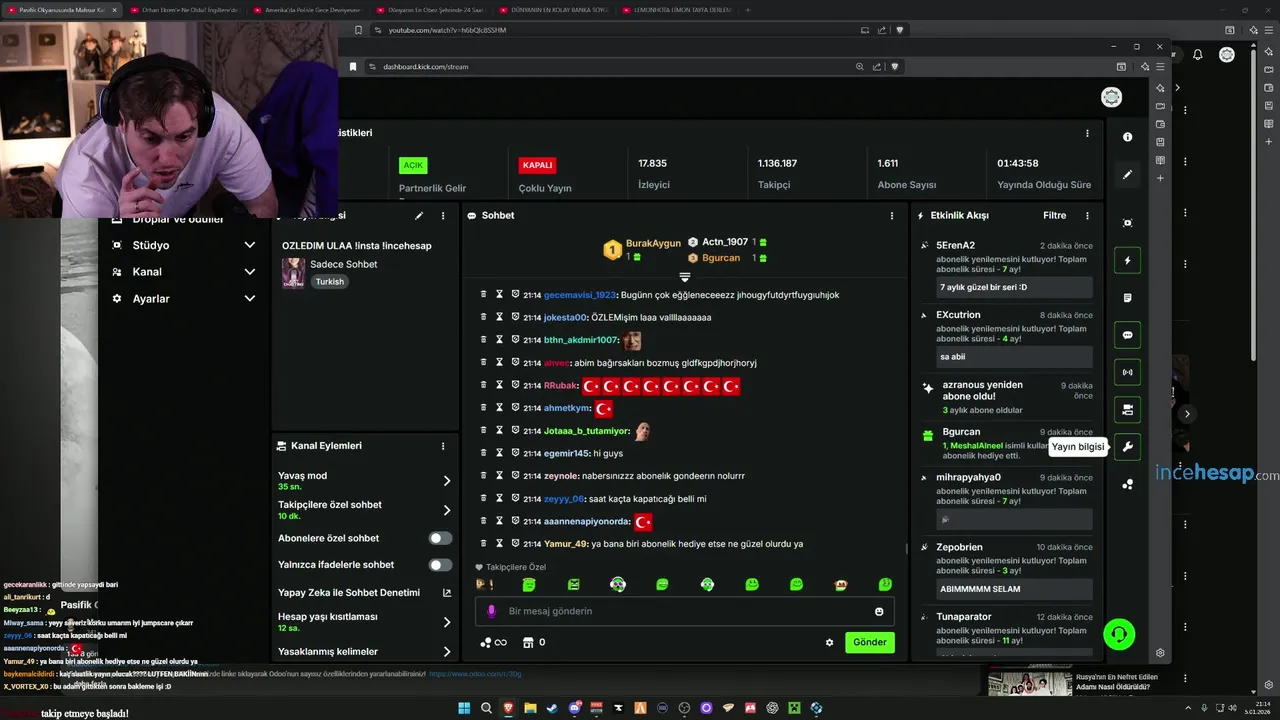
Task: Open statistics panel three-dot menu
Action: pyautogui.click(x=1087, y=133)
